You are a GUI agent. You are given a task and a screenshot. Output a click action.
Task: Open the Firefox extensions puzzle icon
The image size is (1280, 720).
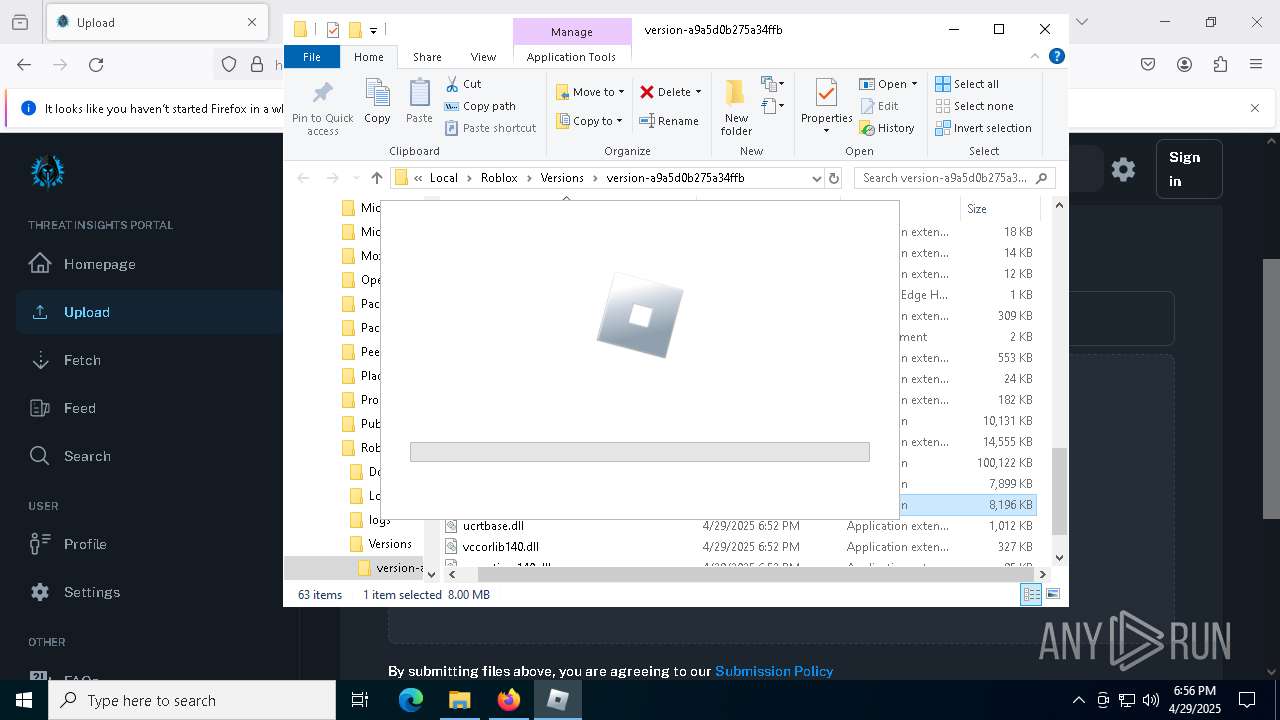click(x=1220, y=64)
